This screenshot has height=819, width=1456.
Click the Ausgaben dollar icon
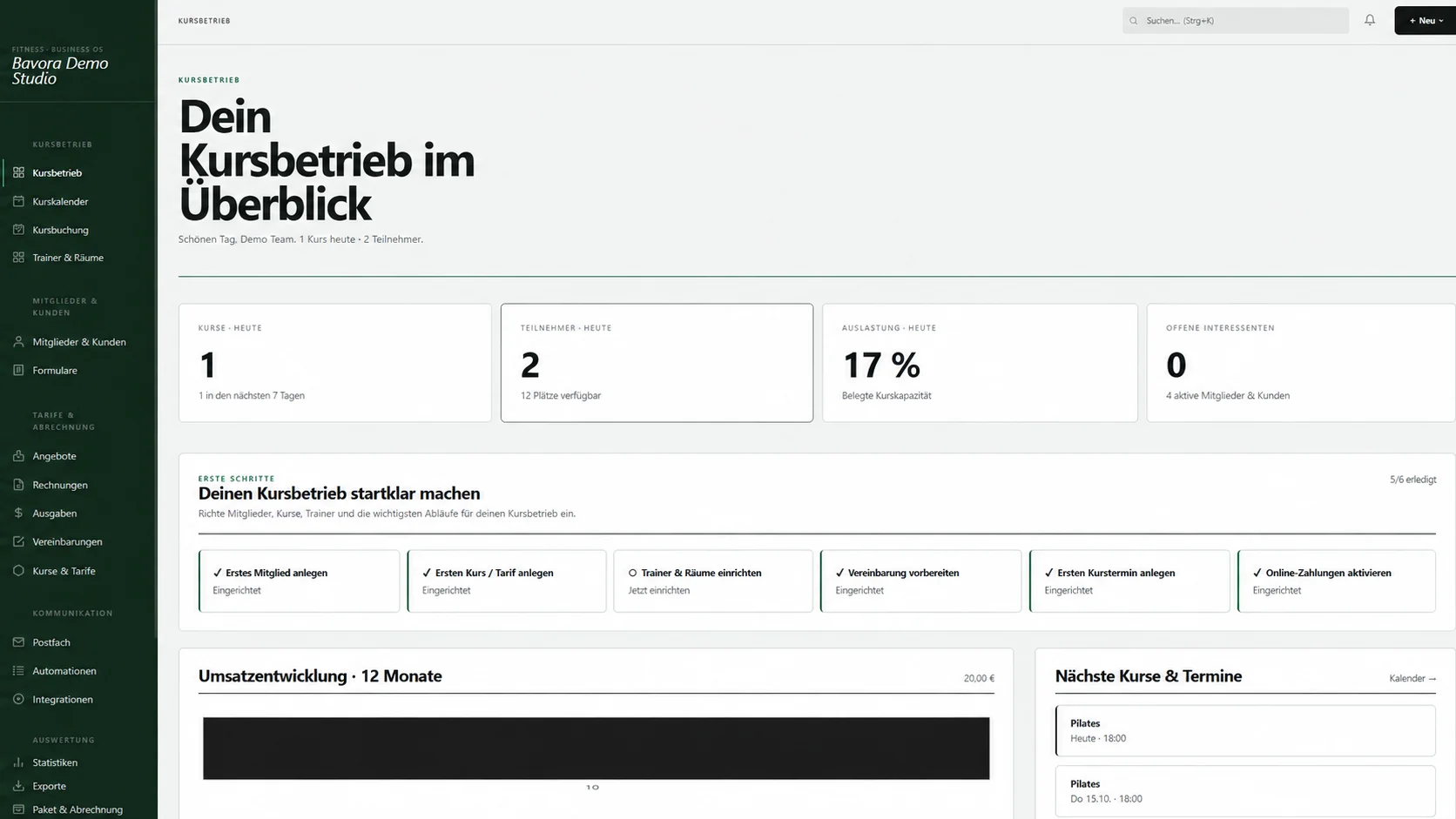pyautogui.click(x=18, y=514)
